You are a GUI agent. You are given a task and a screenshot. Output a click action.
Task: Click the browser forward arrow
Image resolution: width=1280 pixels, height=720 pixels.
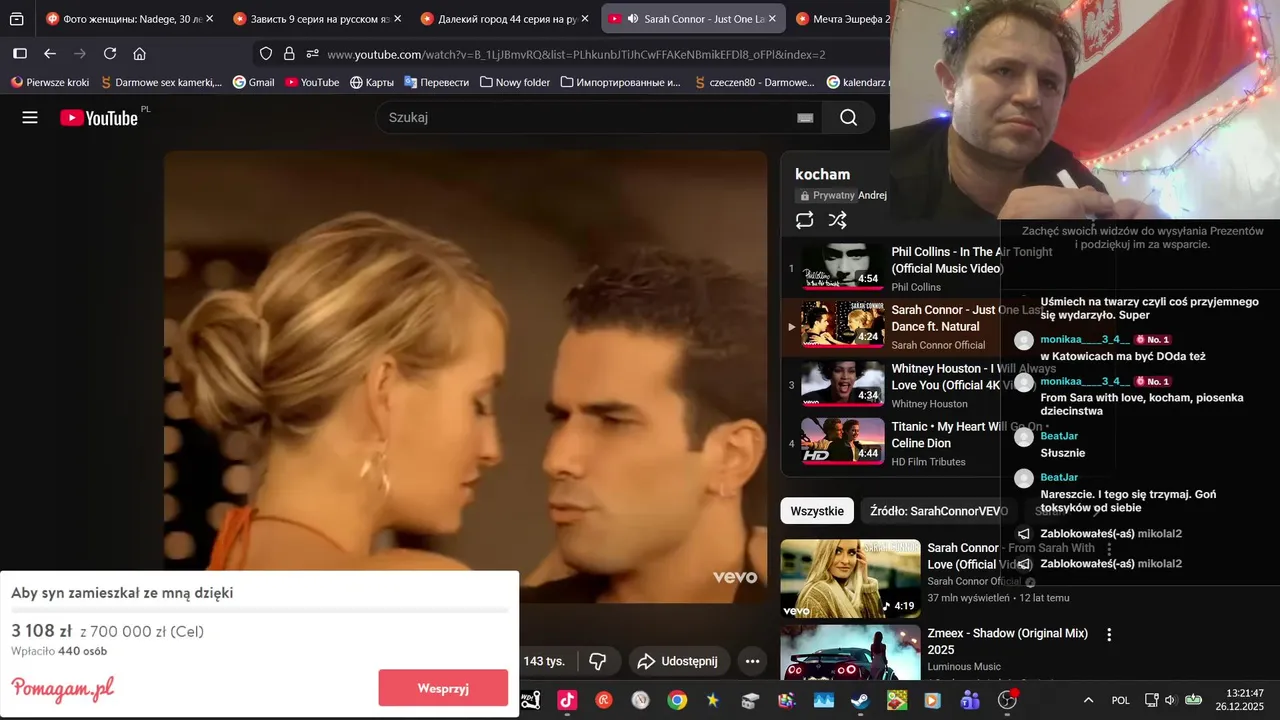80,54
